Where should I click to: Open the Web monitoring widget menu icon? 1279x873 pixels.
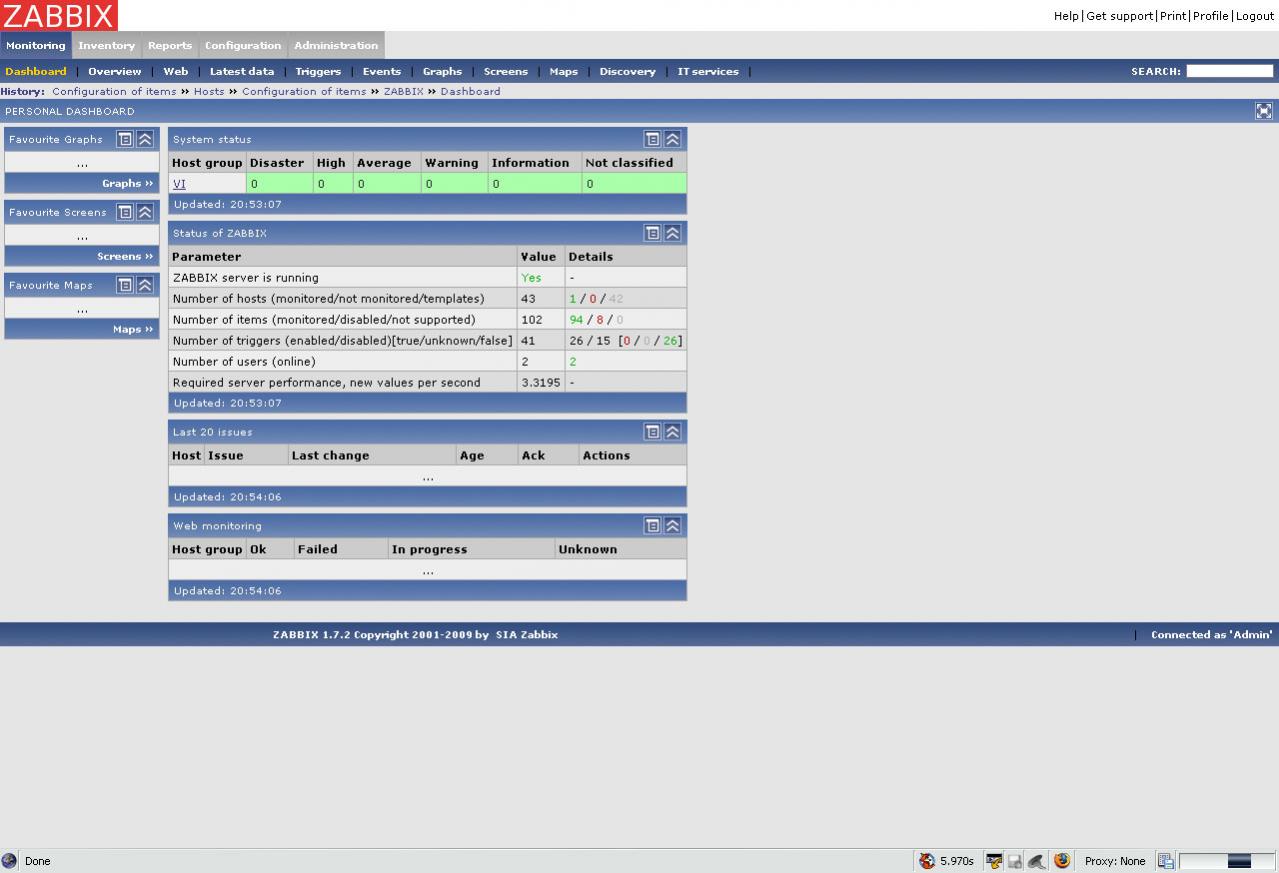652,526
